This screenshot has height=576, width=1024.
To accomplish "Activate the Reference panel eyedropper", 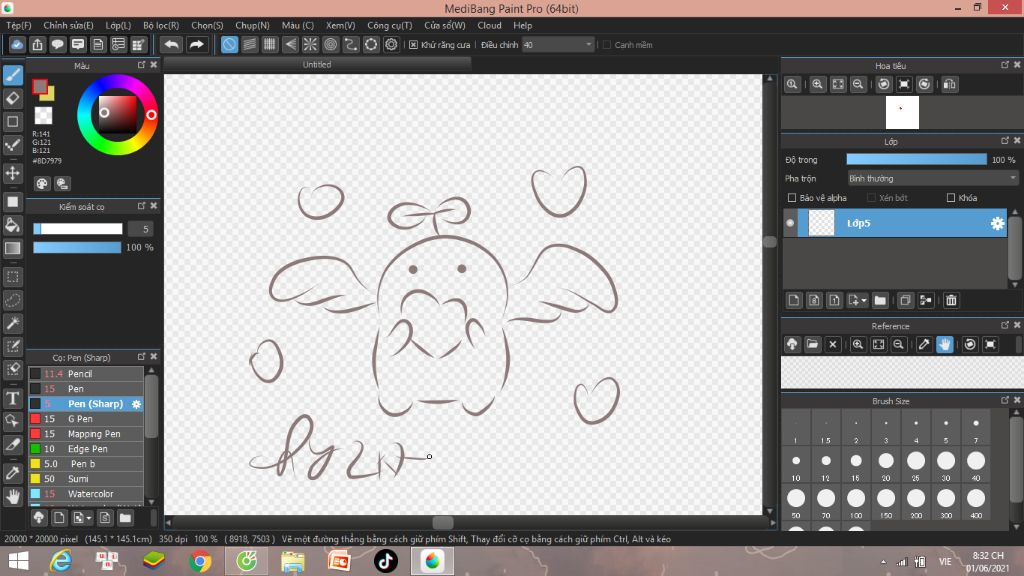I will coord(923,344).
